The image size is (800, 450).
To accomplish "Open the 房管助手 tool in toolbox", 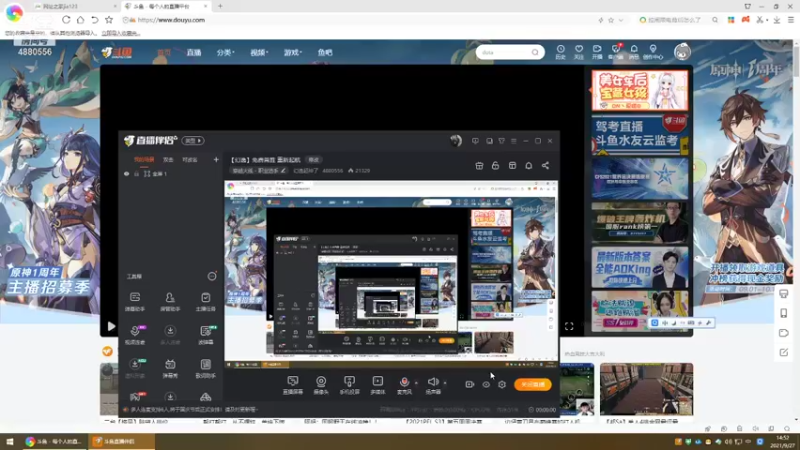I will [170, 302].
